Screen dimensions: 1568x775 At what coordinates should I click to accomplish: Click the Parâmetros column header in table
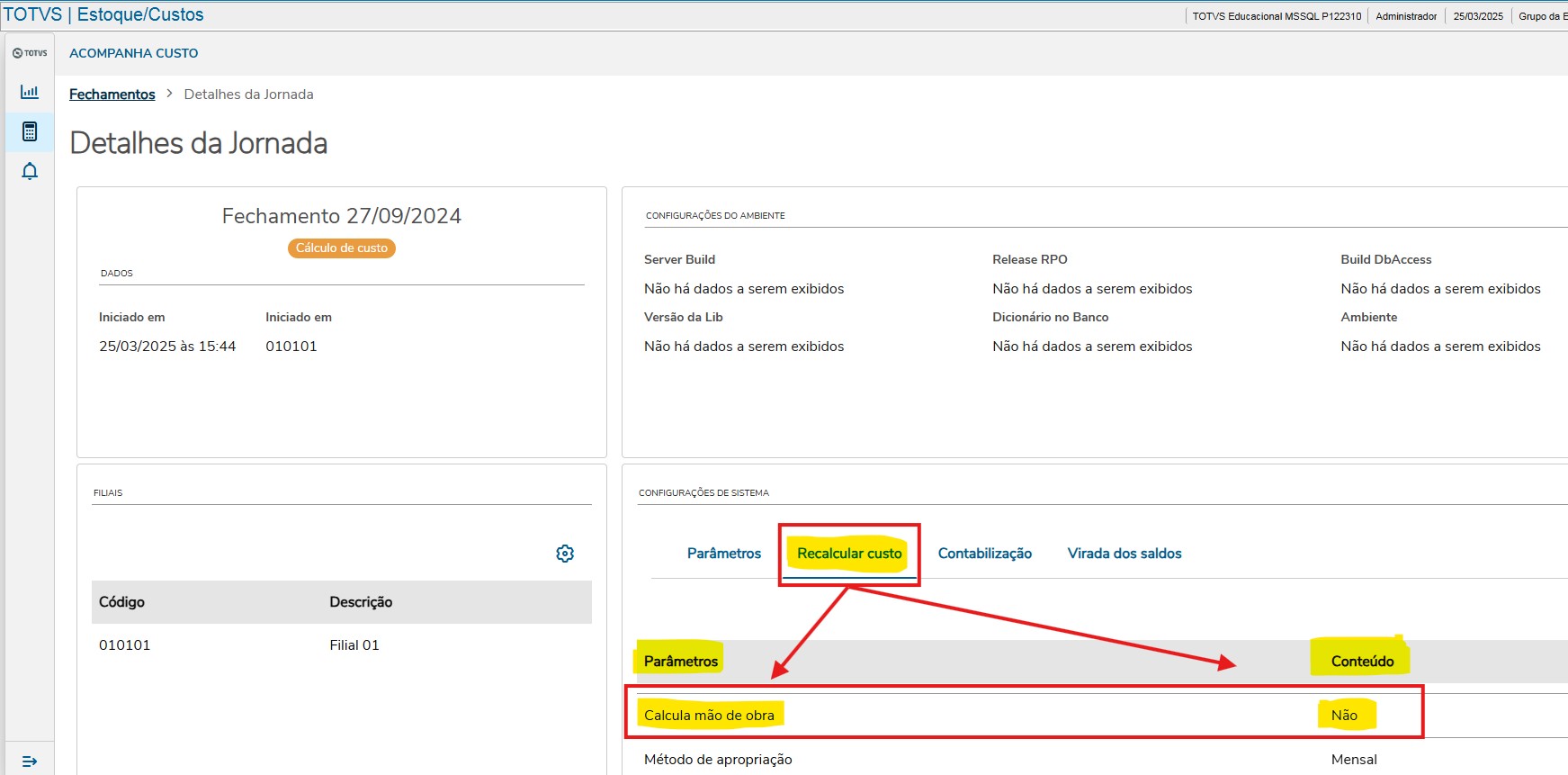pyautogui.click(x=681, y=662)
